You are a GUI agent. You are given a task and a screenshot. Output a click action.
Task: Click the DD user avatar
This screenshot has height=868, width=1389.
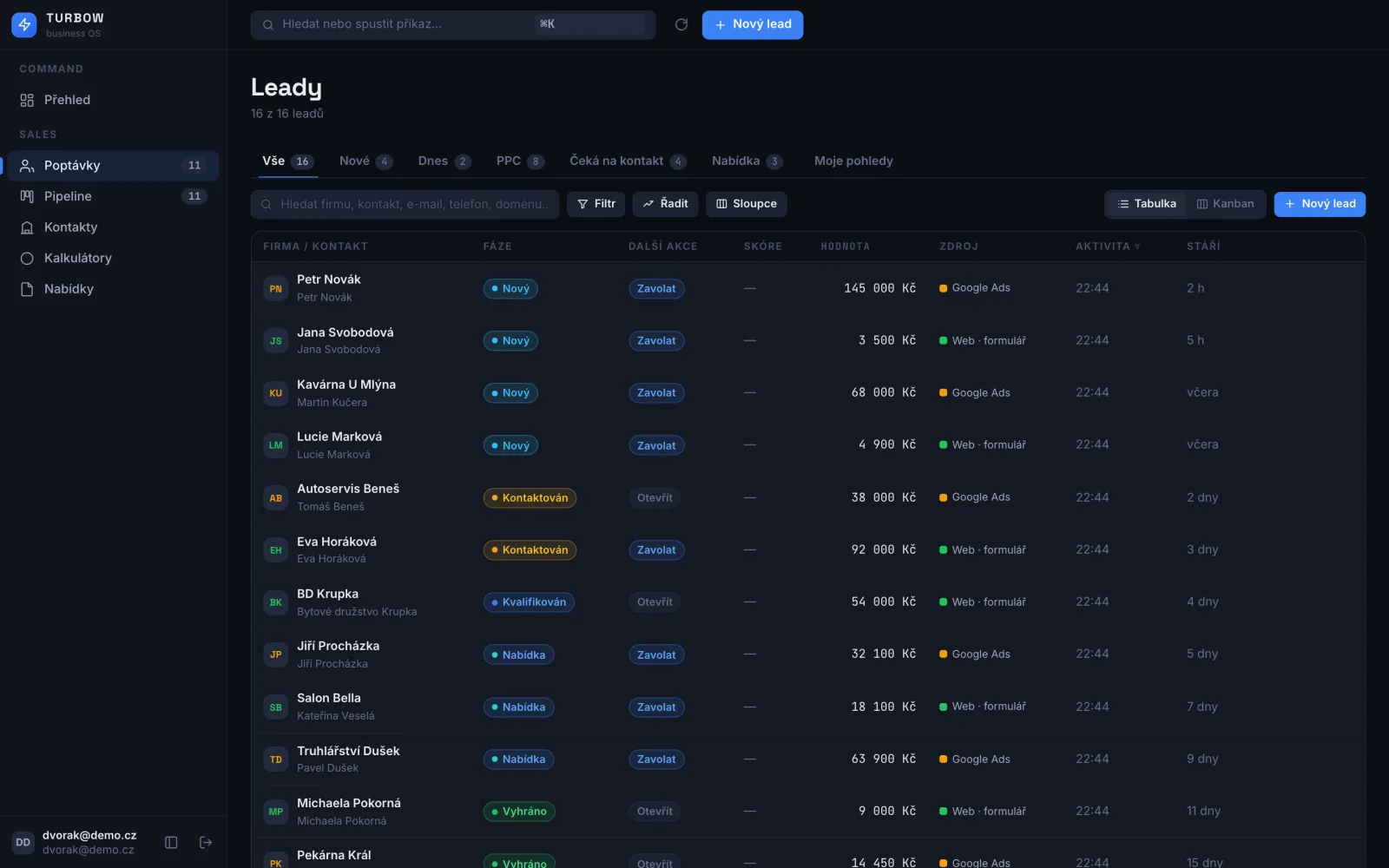click(x=23, y=842)
